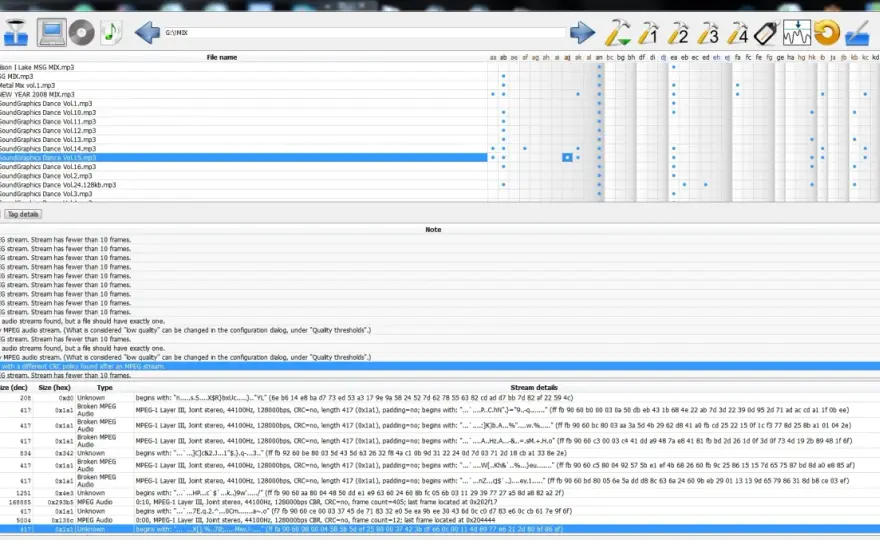Click the 'aa' note column header

493,57
